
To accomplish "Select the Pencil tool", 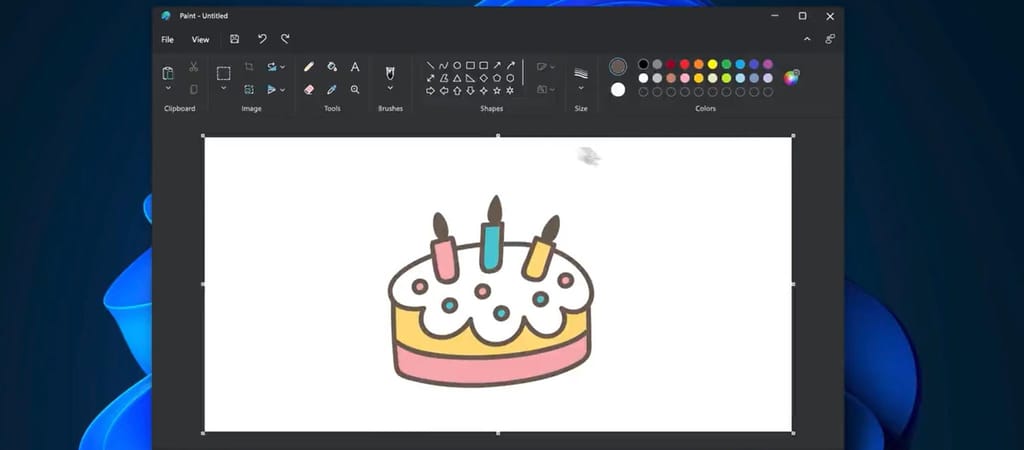I will coord(309,67).
